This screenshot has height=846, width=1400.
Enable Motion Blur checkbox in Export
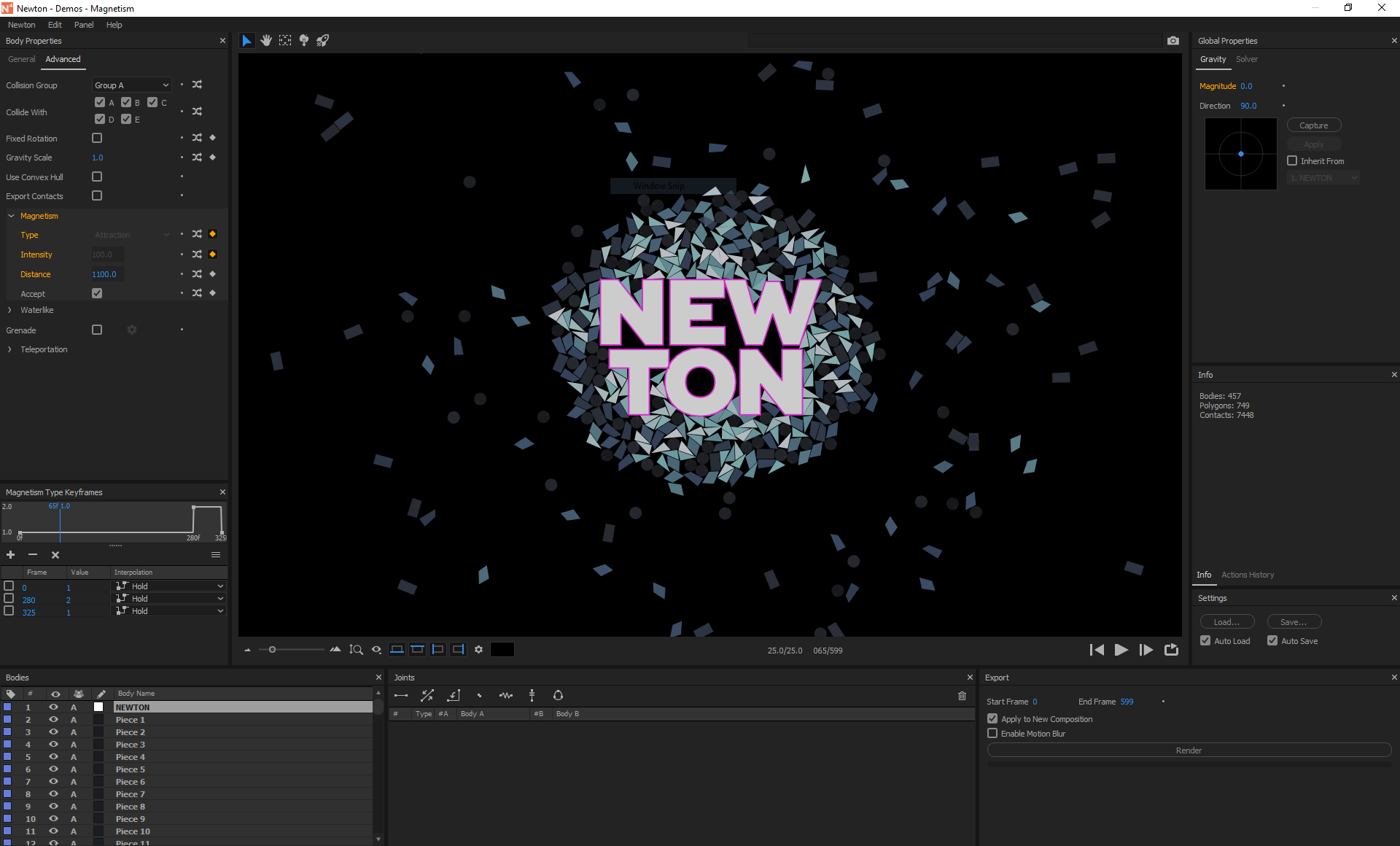[x=992, y=733]
